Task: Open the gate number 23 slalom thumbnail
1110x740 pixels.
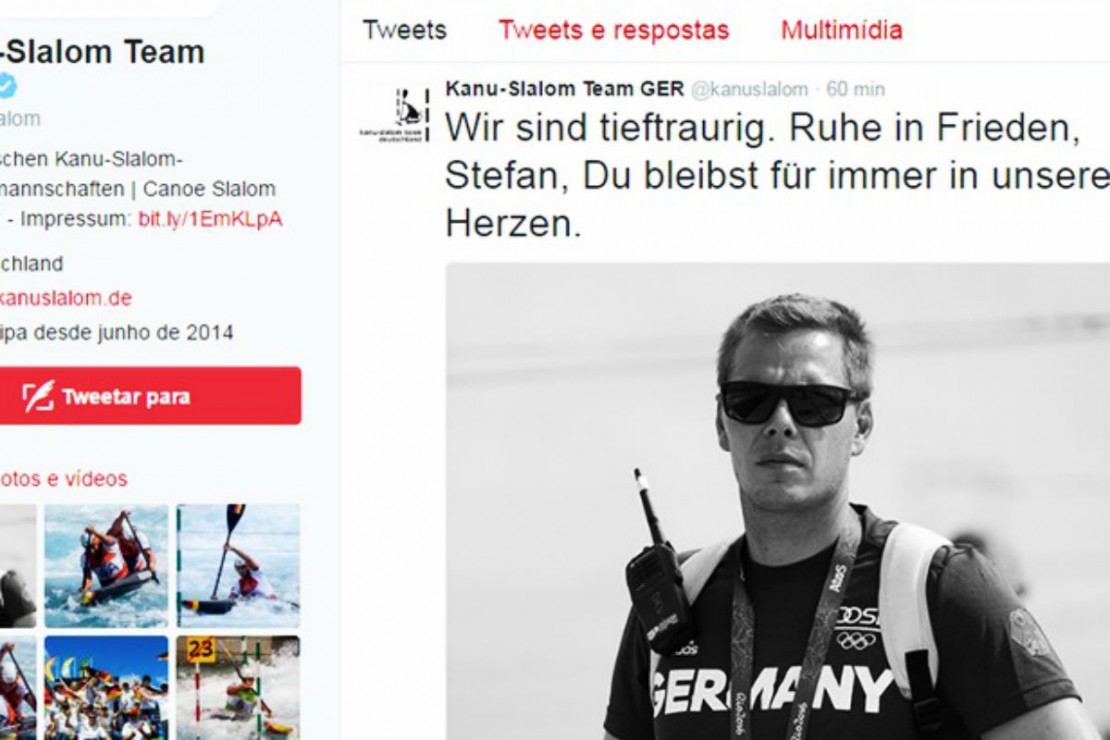Action: pos(239,688)
